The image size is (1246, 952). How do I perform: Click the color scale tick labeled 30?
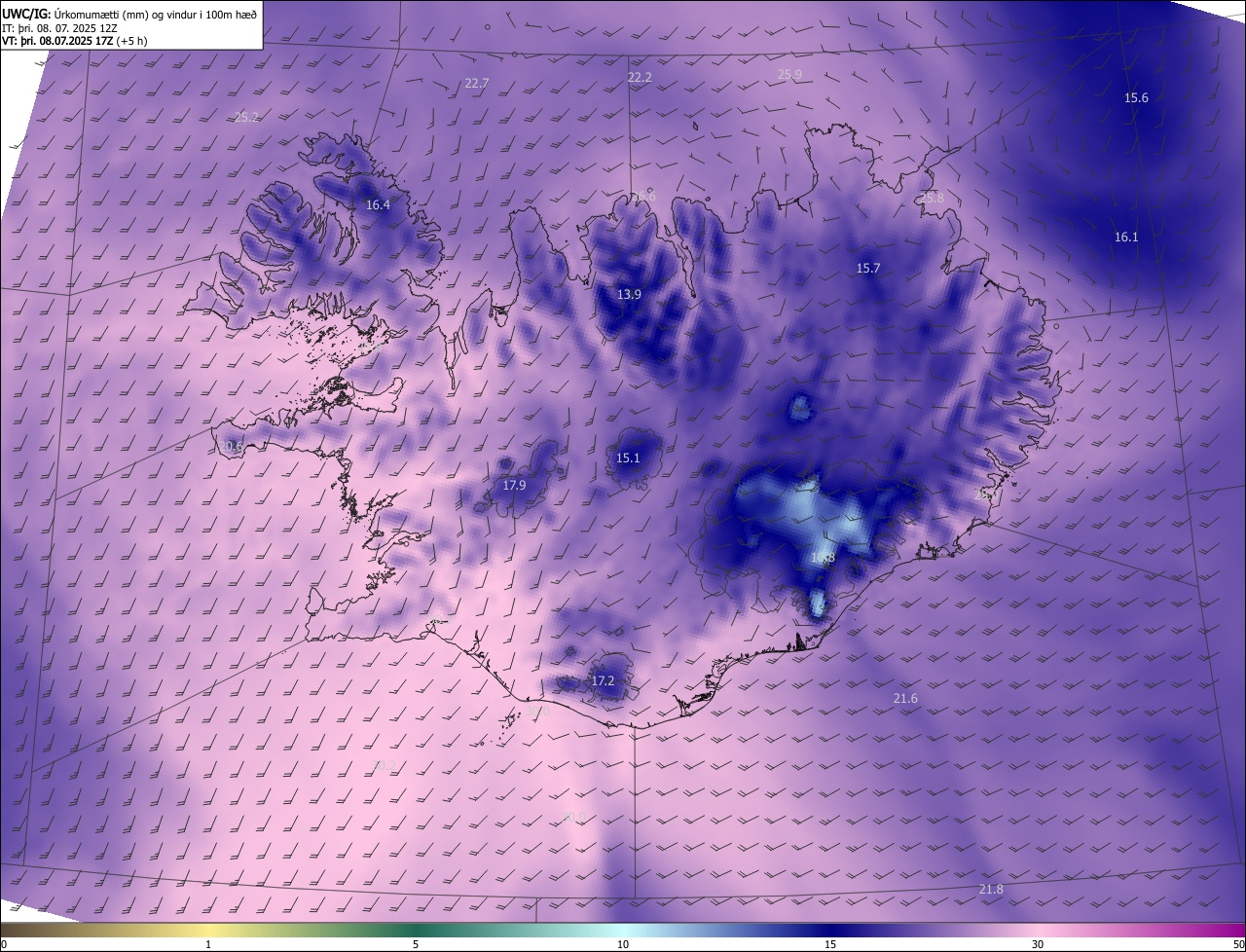coord(1038,944)
